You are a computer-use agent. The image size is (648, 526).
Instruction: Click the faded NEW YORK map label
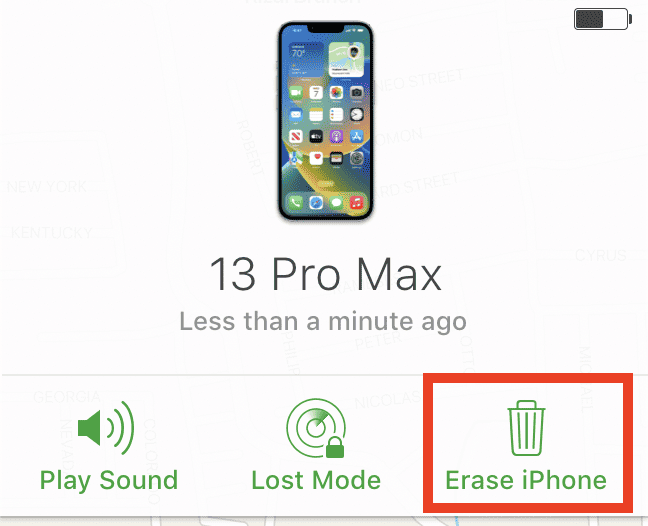click(x=47, y=187)
